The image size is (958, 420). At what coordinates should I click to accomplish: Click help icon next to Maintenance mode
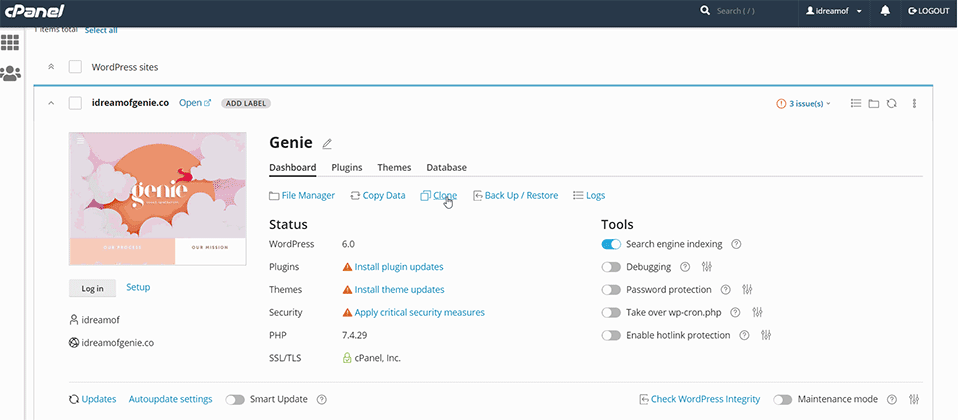[892, 399]
